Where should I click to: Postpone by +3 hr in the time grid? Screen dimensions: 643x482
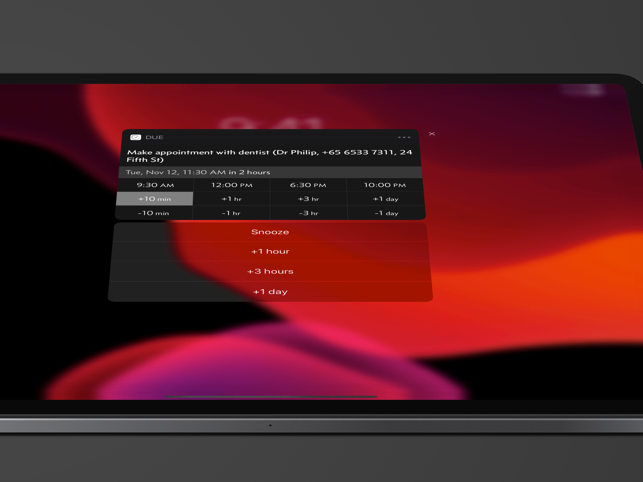(x=308, y=199)
